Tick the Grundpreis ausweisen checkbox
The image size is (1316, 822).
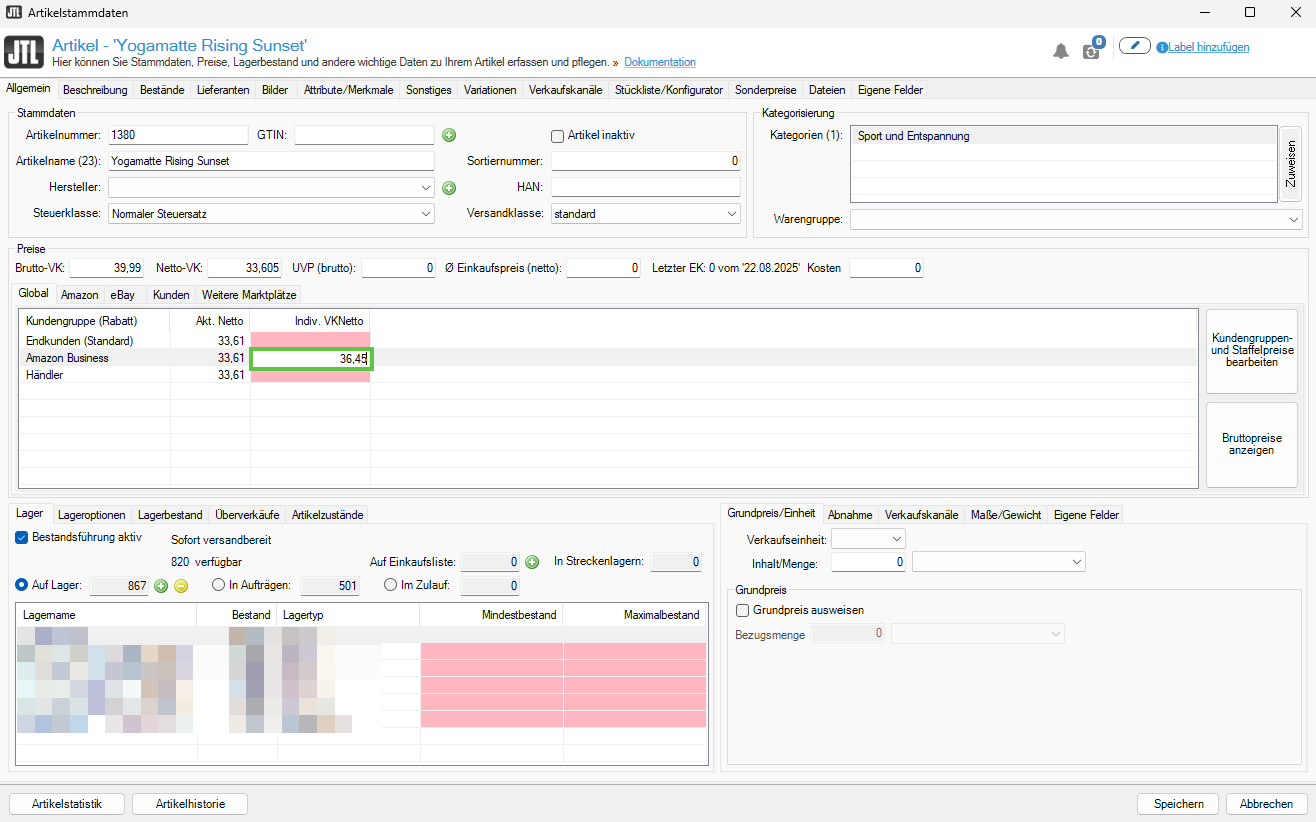(x=742, y=610)
